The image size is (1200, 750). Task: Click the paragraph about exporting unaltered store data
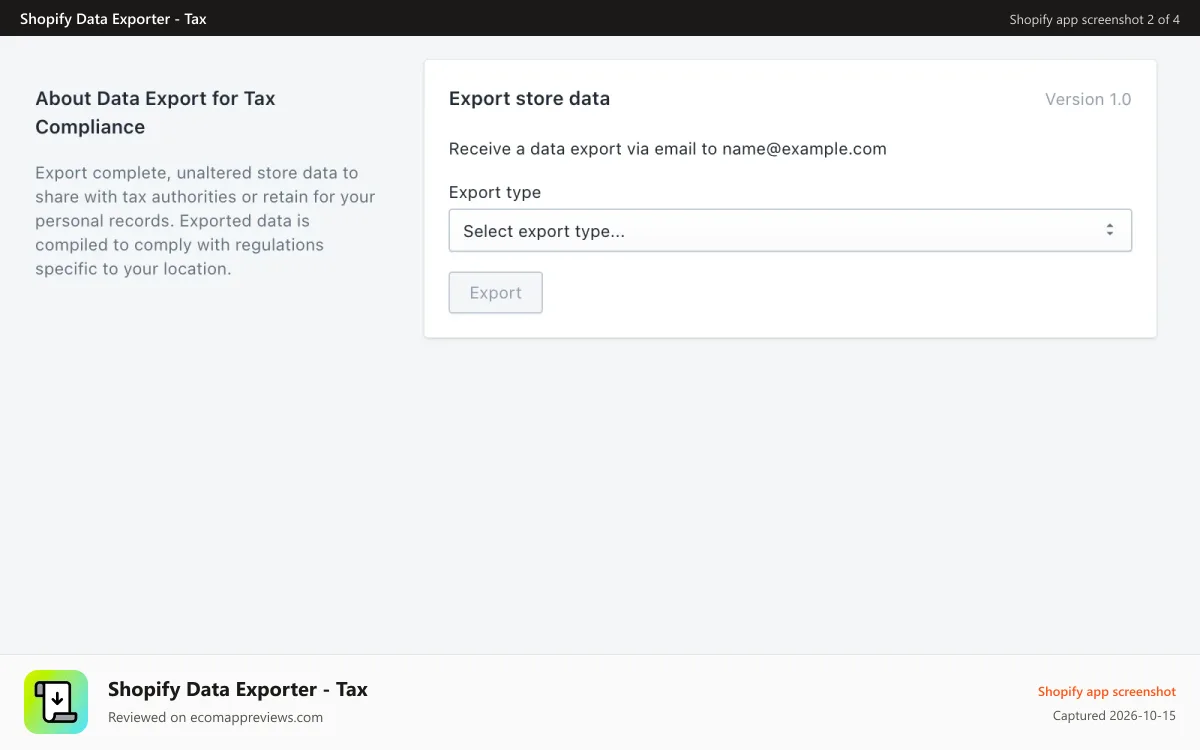click(205, 221)
